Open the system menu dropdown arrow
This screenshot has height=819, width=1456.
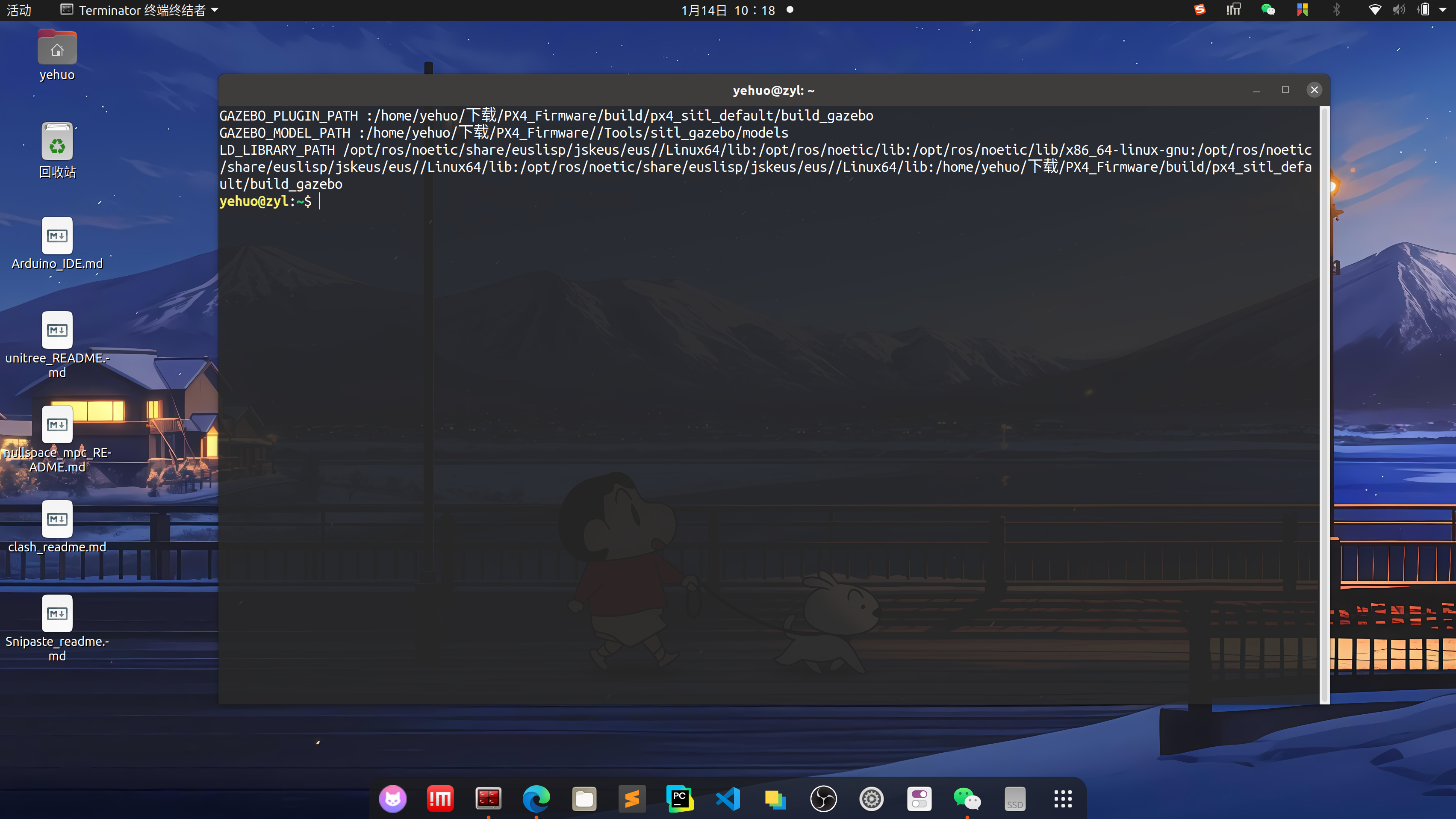click(1443, 9)
